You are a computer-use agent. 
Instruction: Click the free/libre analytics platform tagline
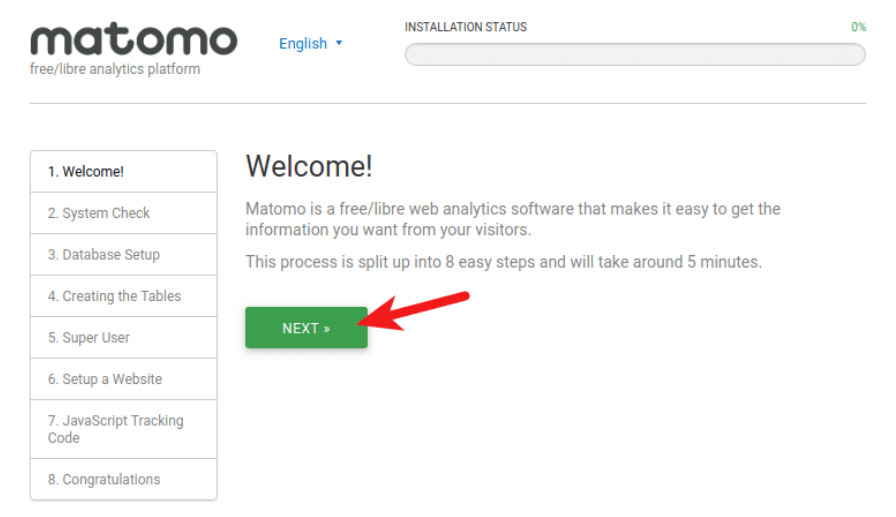[x=115, y=69]
